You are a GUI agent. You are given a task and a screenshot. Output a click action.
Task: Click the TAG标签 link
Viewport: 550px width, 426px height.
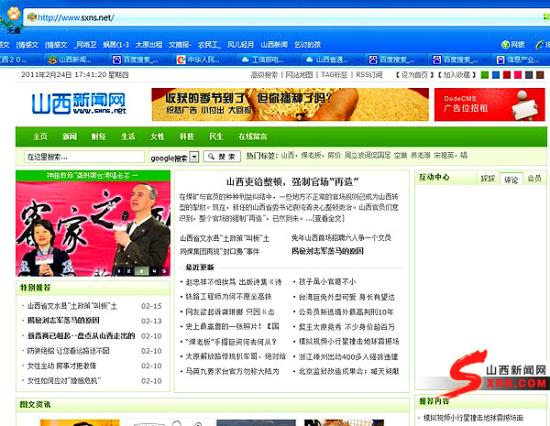tap(334, 75)
